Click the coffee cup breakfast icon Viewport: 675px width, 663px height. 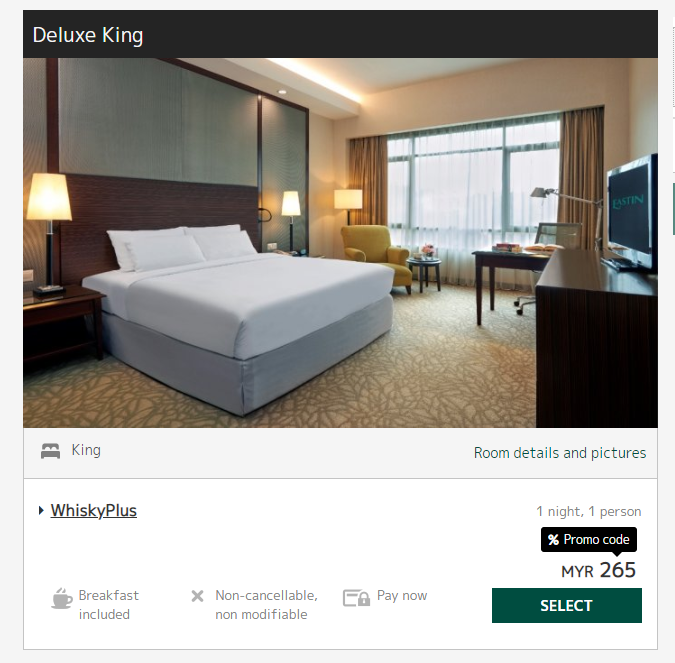pos(62,598)
